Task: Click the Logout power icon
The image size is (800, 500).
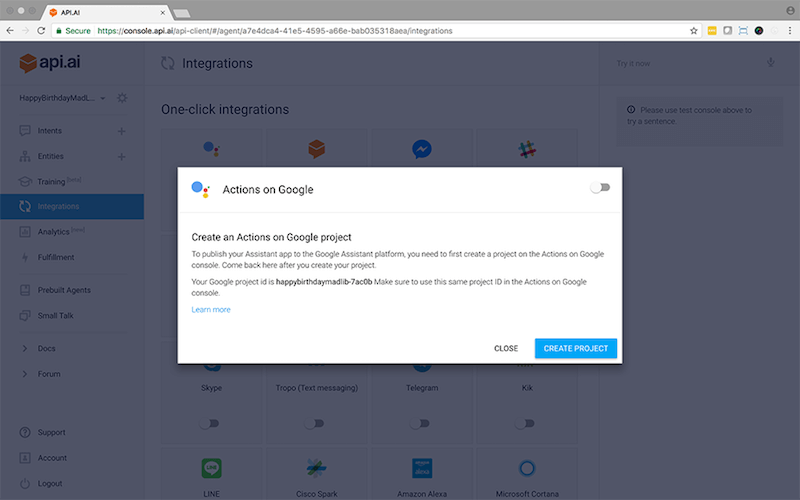Action: [24, 484]
